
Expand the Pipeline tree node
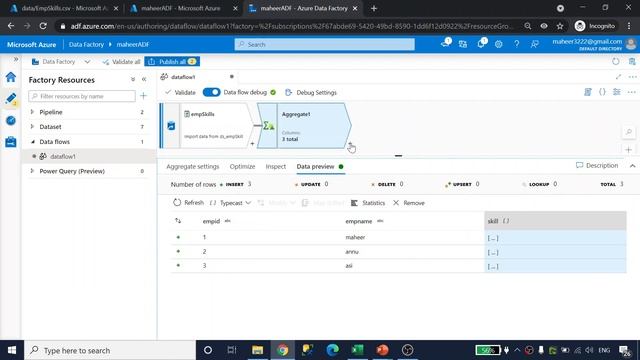pos(32,112)
